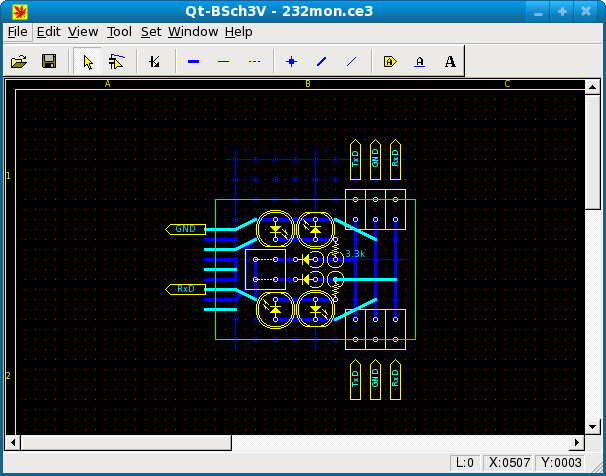Click the vertical scrollbar down arrow
This screenshot has width=606, height=476.
(592, 424)
